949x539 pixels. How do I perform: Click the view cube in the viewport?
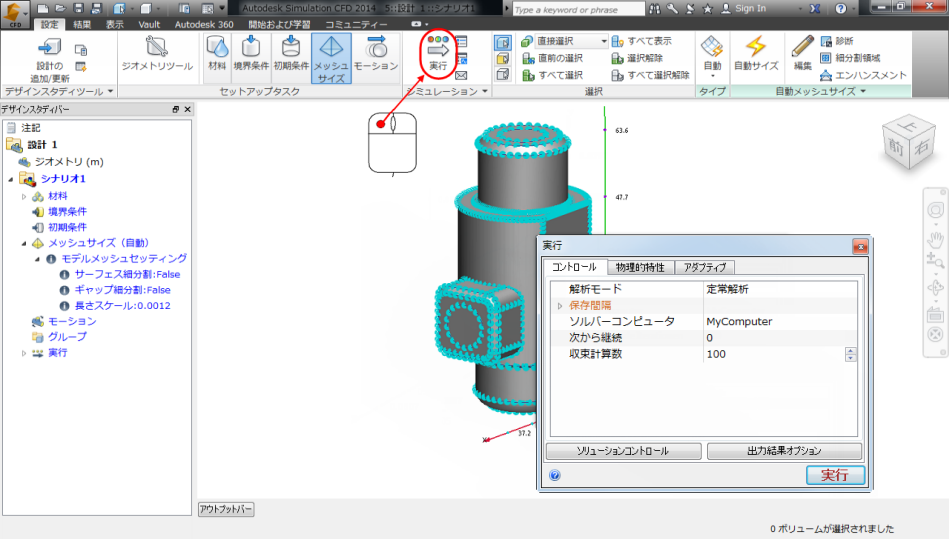coord(909,142)
